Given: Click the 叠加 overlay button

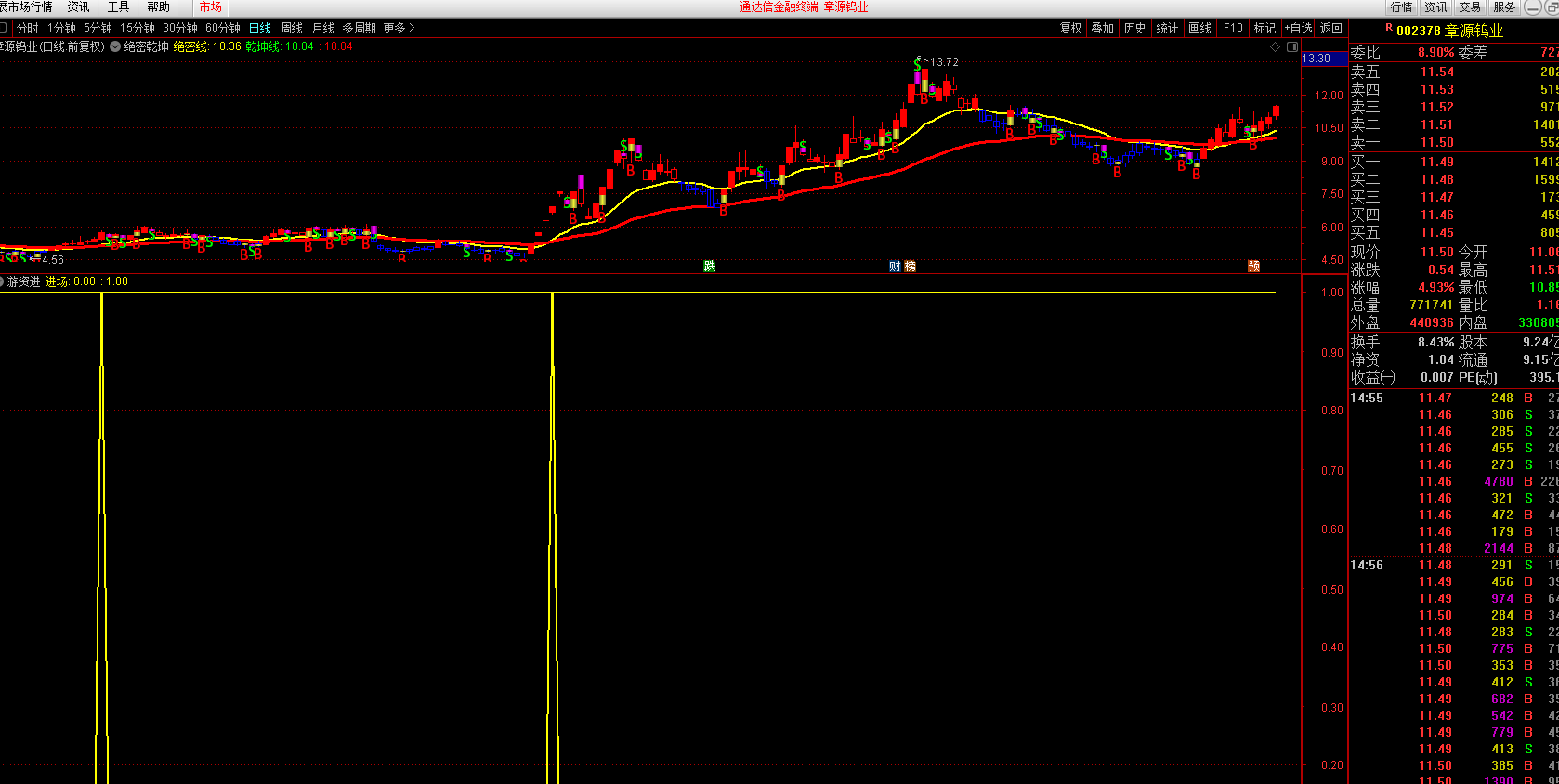Looking at the screenshot, I should [1103, 28].
